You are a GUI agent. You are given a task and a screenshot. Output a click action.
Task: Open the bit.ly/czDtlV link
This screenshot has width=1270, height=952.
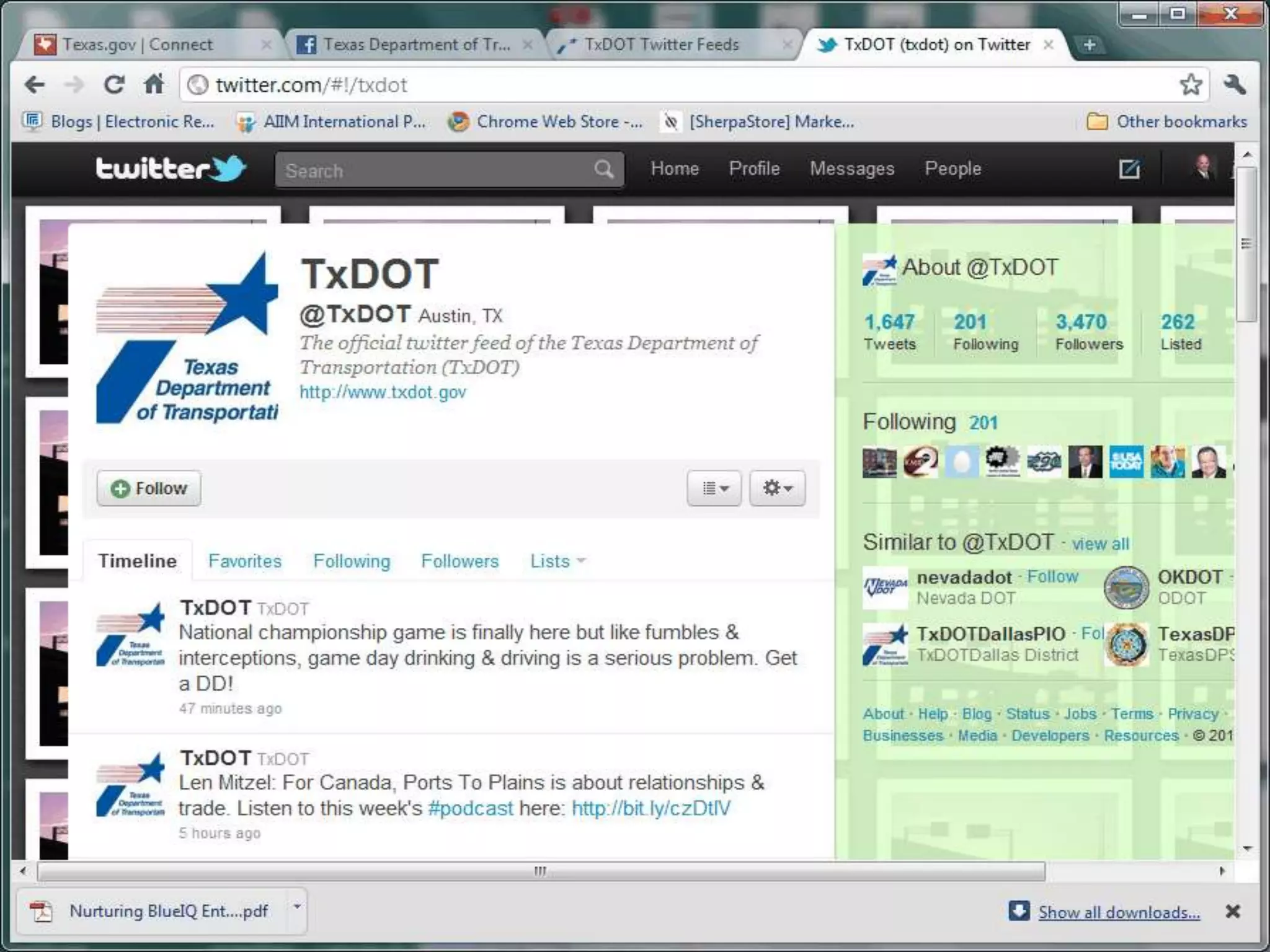point(651,808)
